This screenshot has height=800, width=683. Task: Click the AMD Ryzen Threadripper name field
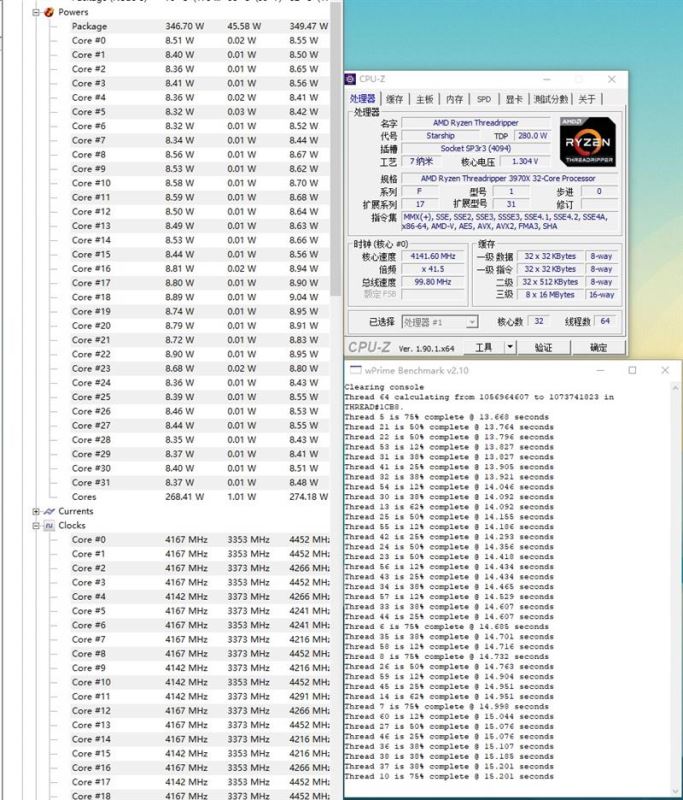click(x=475, y=123)
